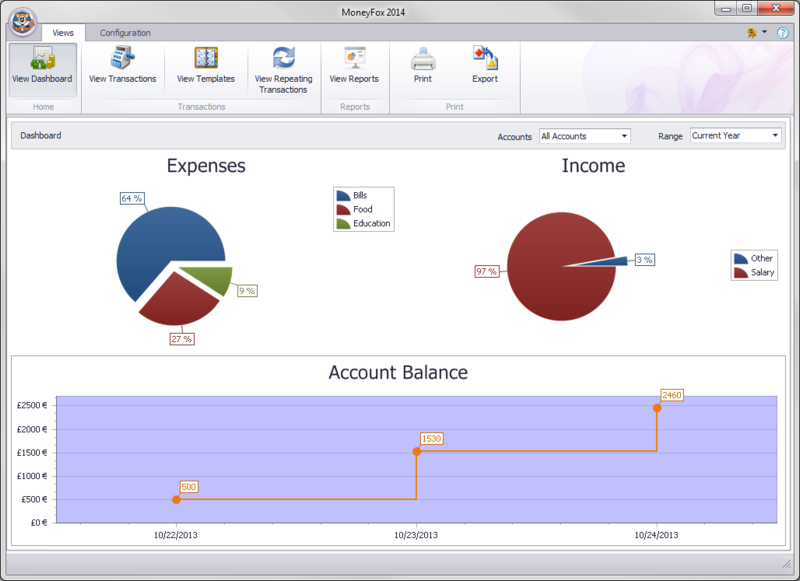
Task: Click the Bills legend swatch
Action: tap(343, 195)
